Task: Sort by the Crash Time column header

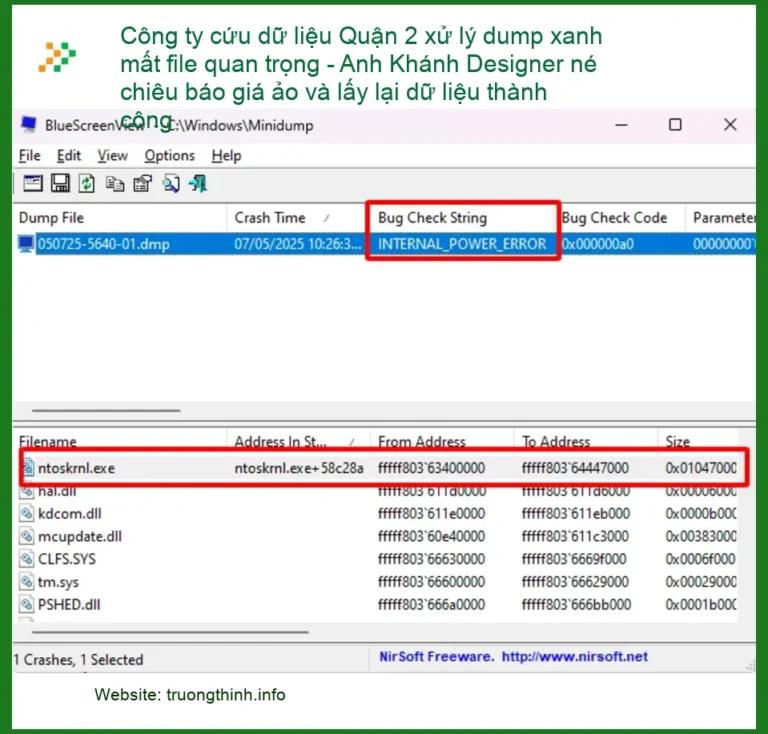Action: [x=298, y=217]
